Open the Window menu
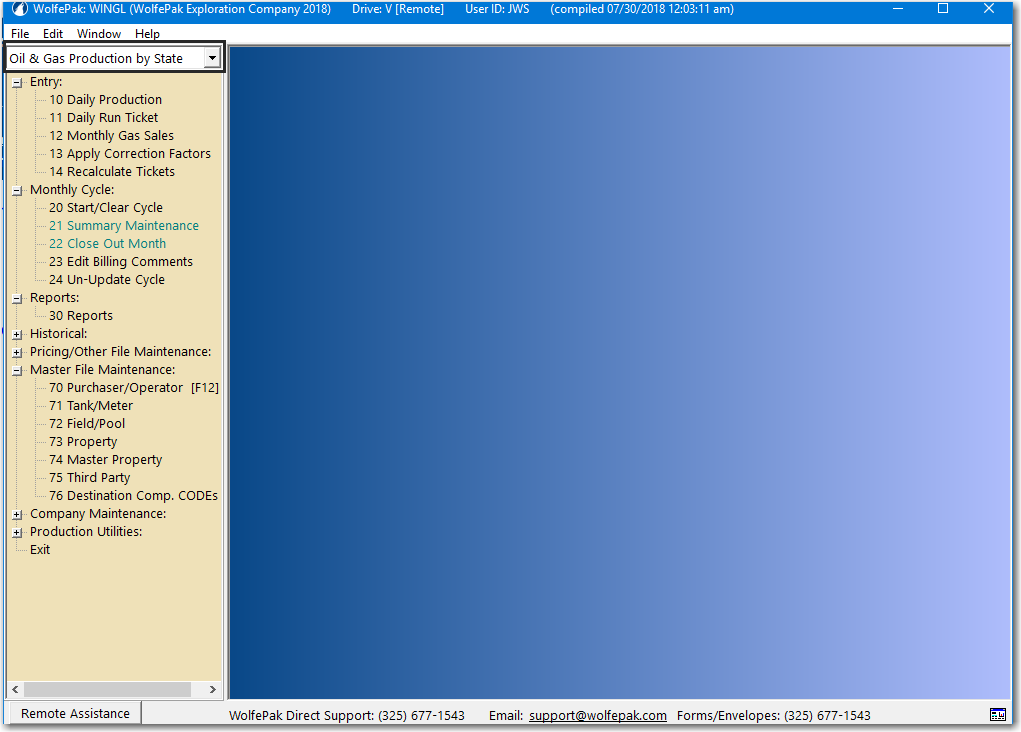 pos(99,34)
